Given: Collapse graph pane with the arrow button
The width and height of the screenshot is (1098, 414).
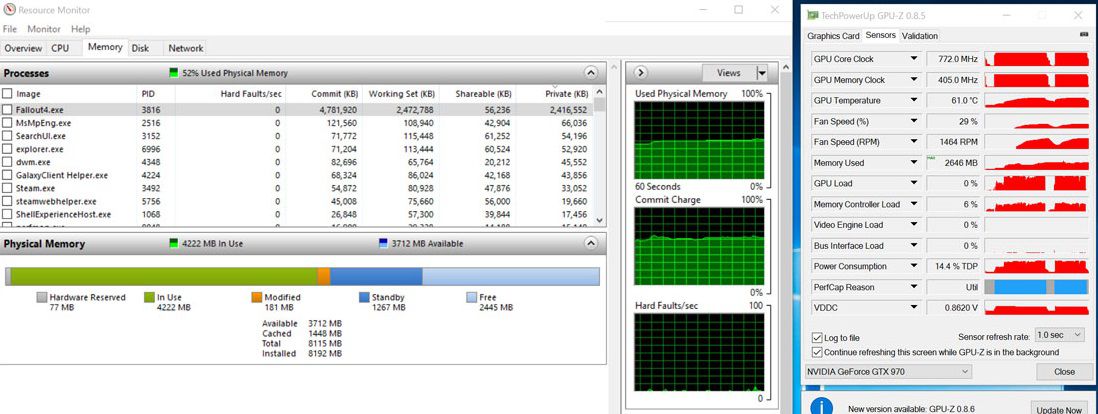Looking at the screenshot, I should click(641, 73).
